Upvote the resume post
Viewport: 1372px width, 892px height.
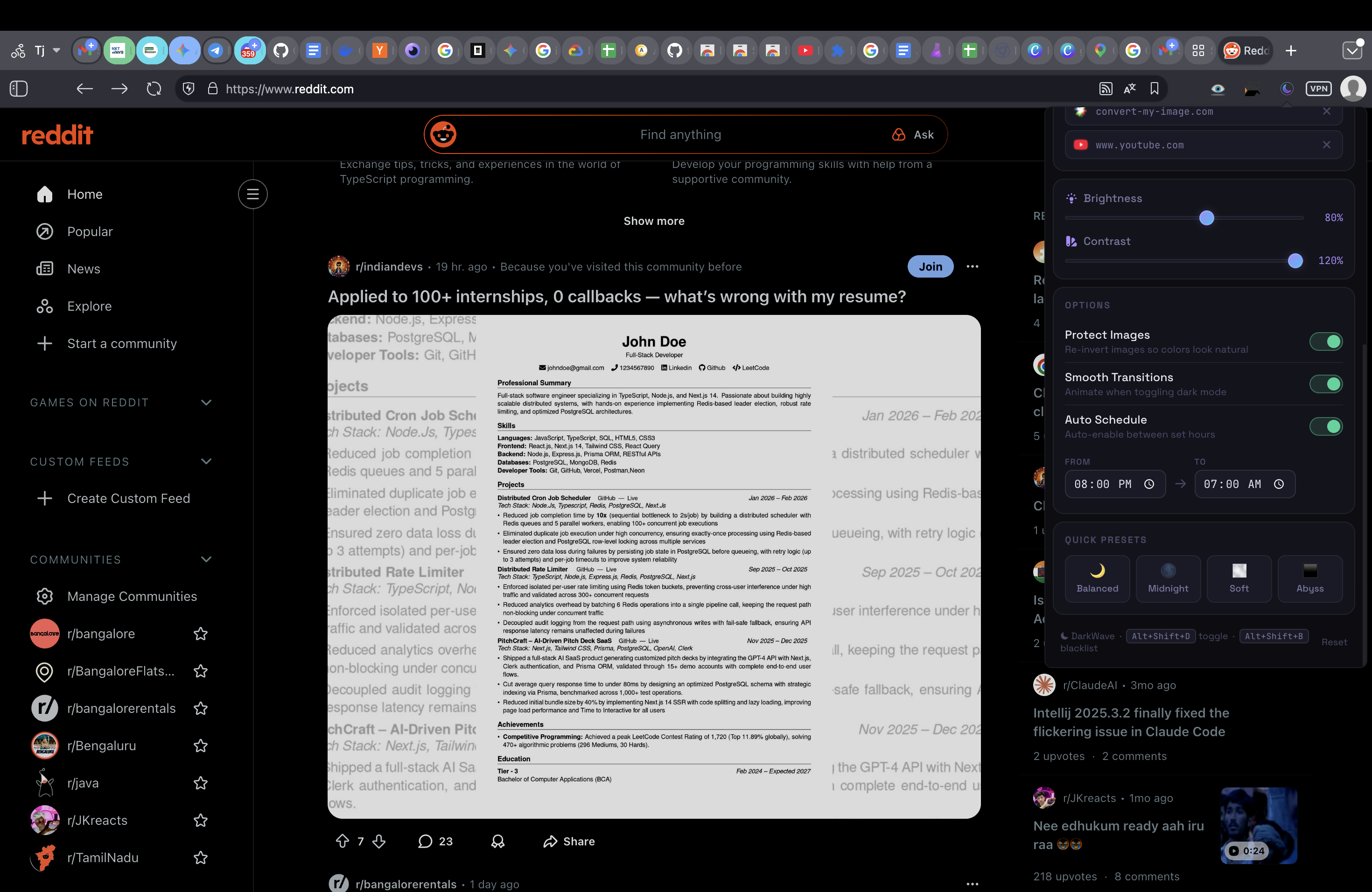coord(343,841)
